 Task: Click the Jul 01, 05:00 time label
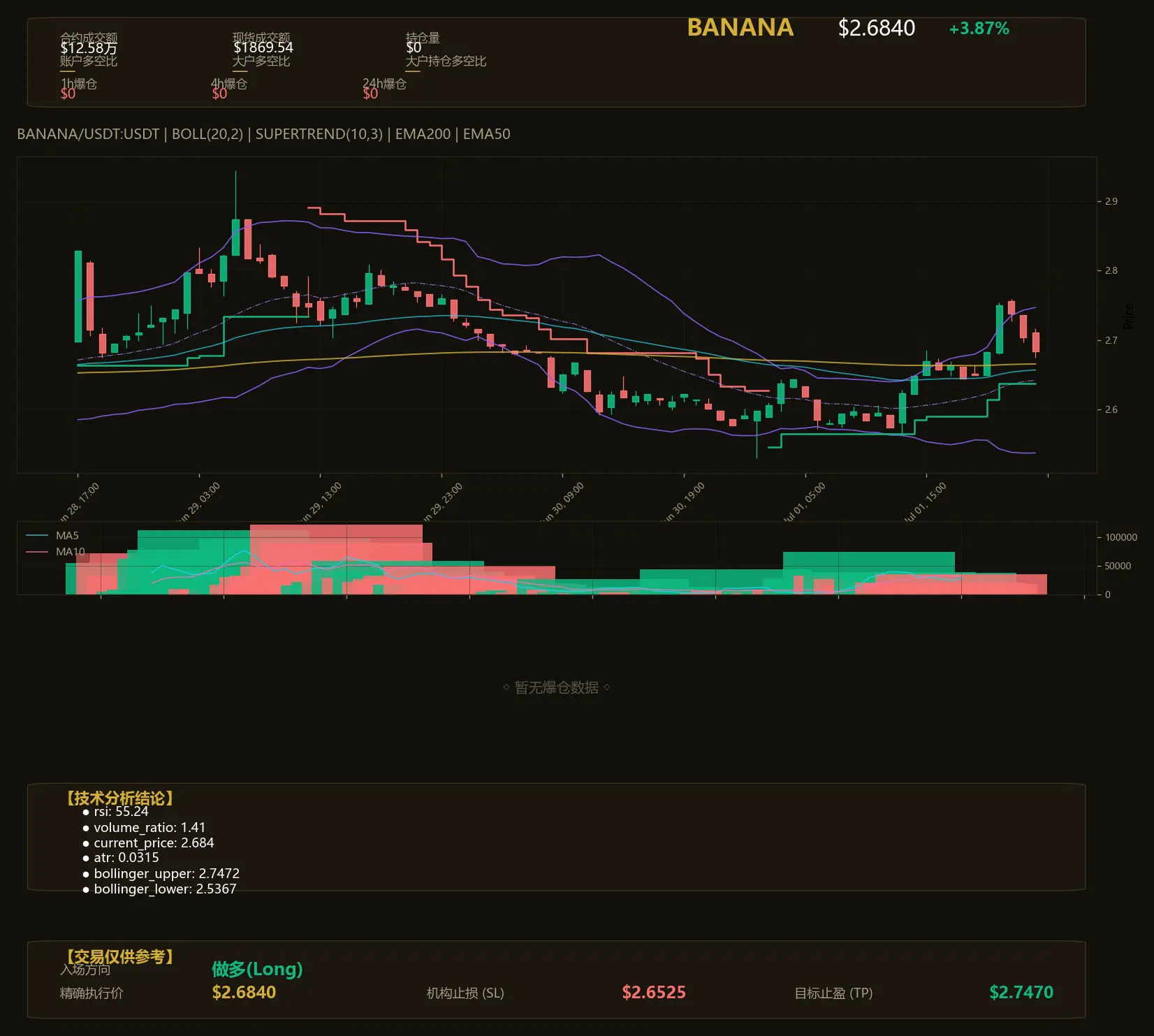tap(805, 503)
